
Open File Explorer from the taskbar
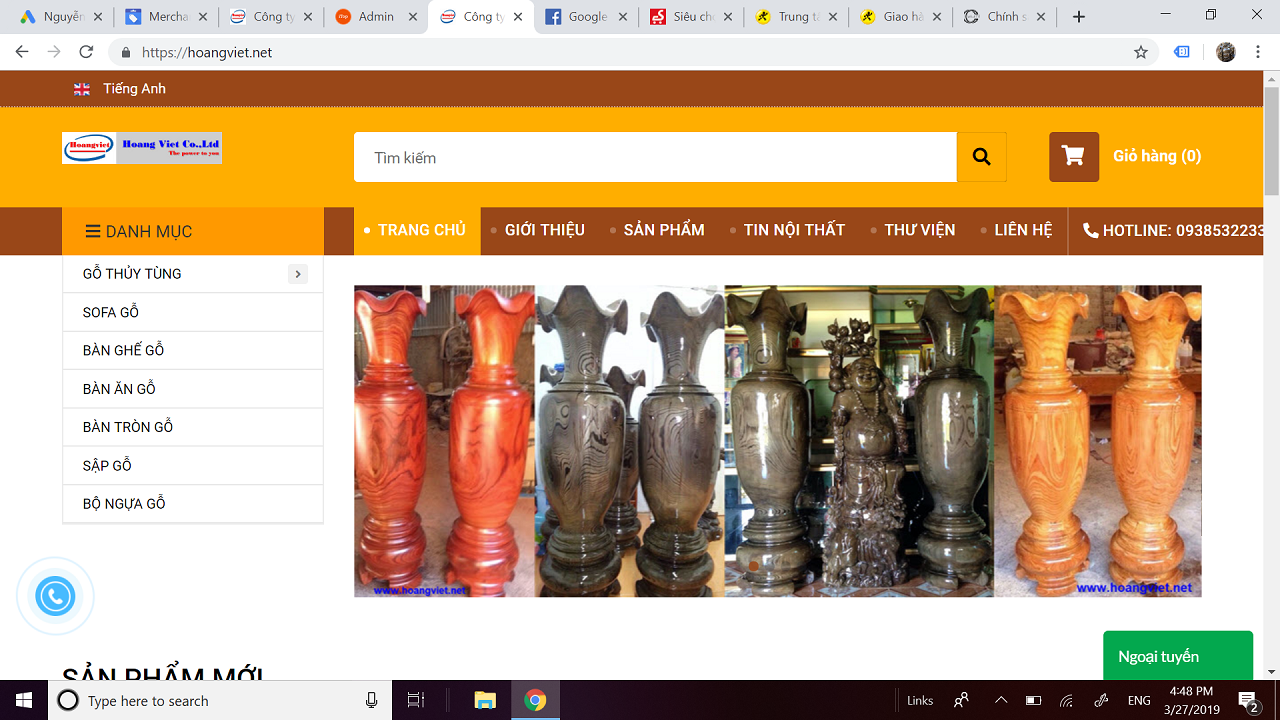pyautogui.click(x=484, y=700)
